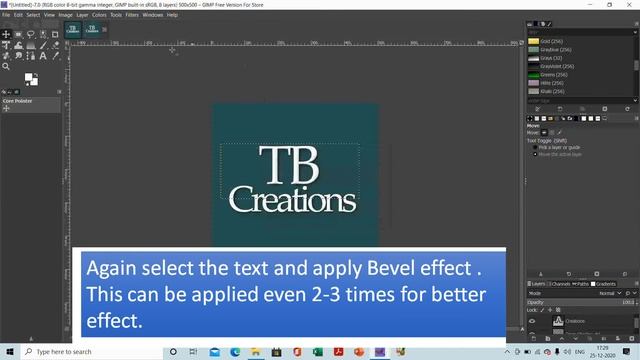This screenshot has width=640, height=360.
Task: Select the Fuzzy Select tool
Action: pyautogui.click(x=43, y=35)
